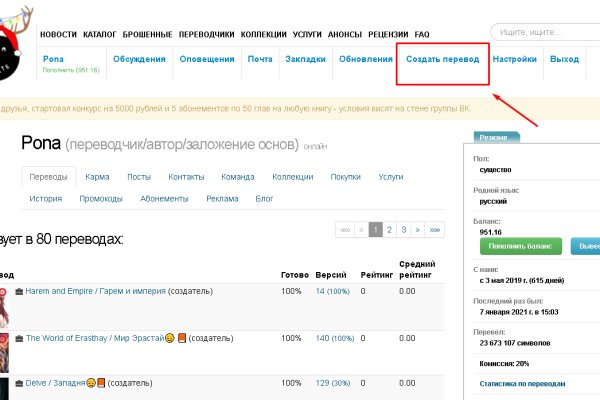Click the emoji face icon after Мир Эрастай
This screenshot has height=400, width=600.
(170, 338)
